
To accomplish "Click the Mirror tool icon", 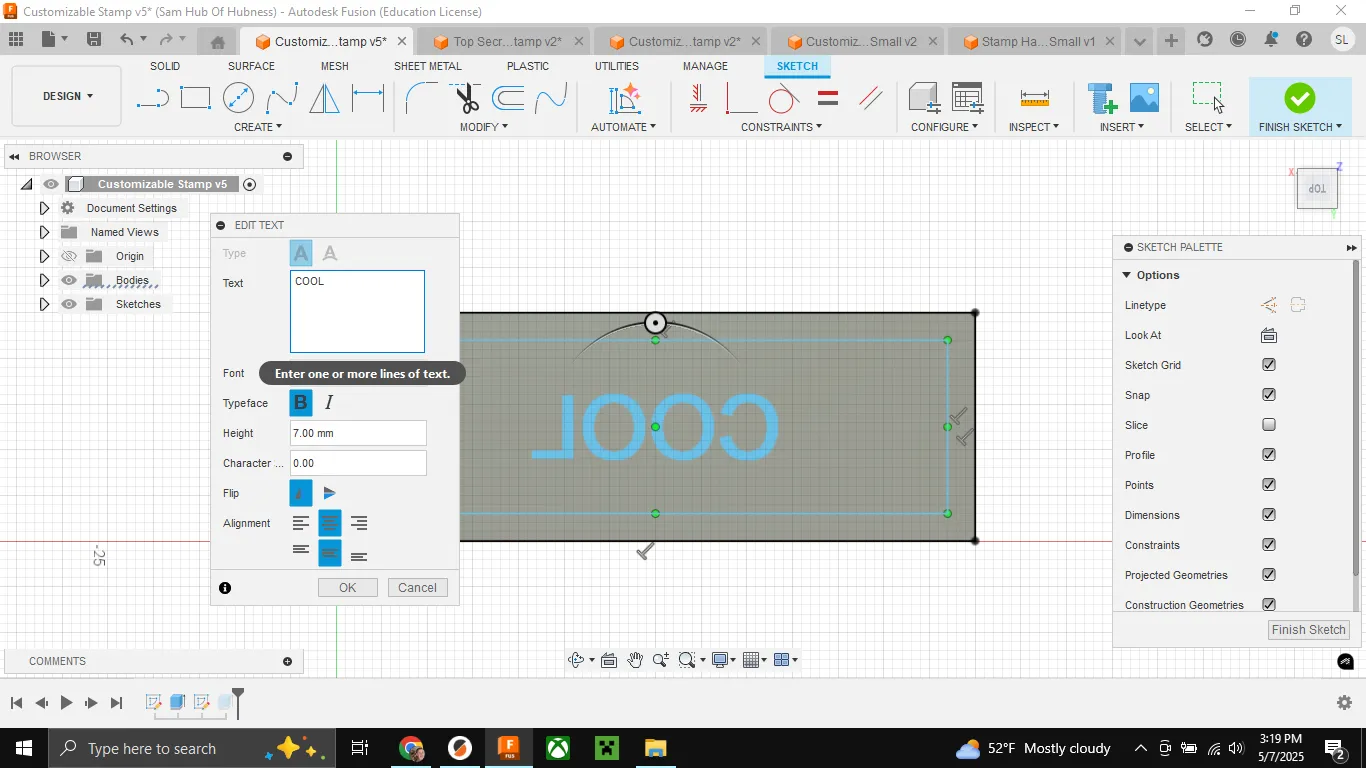I will 324,98.
